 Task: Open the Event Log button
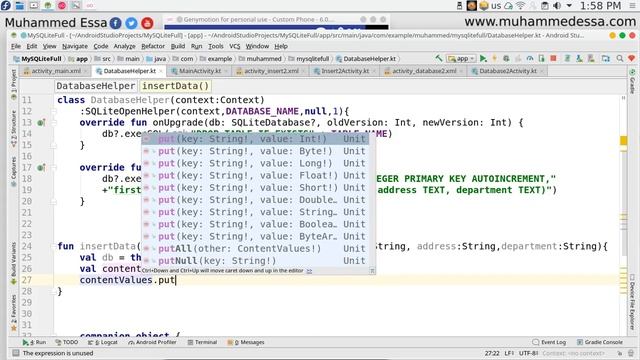549,342
